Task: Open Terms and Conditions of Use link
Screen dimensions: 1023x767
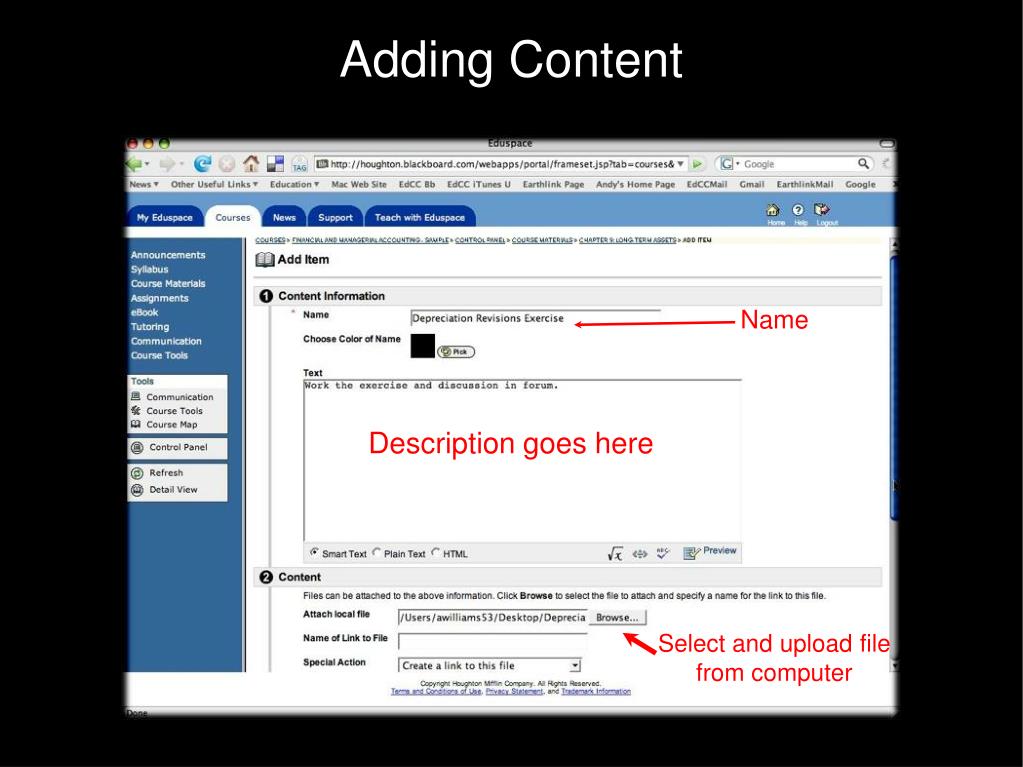Action: [436, 691]
